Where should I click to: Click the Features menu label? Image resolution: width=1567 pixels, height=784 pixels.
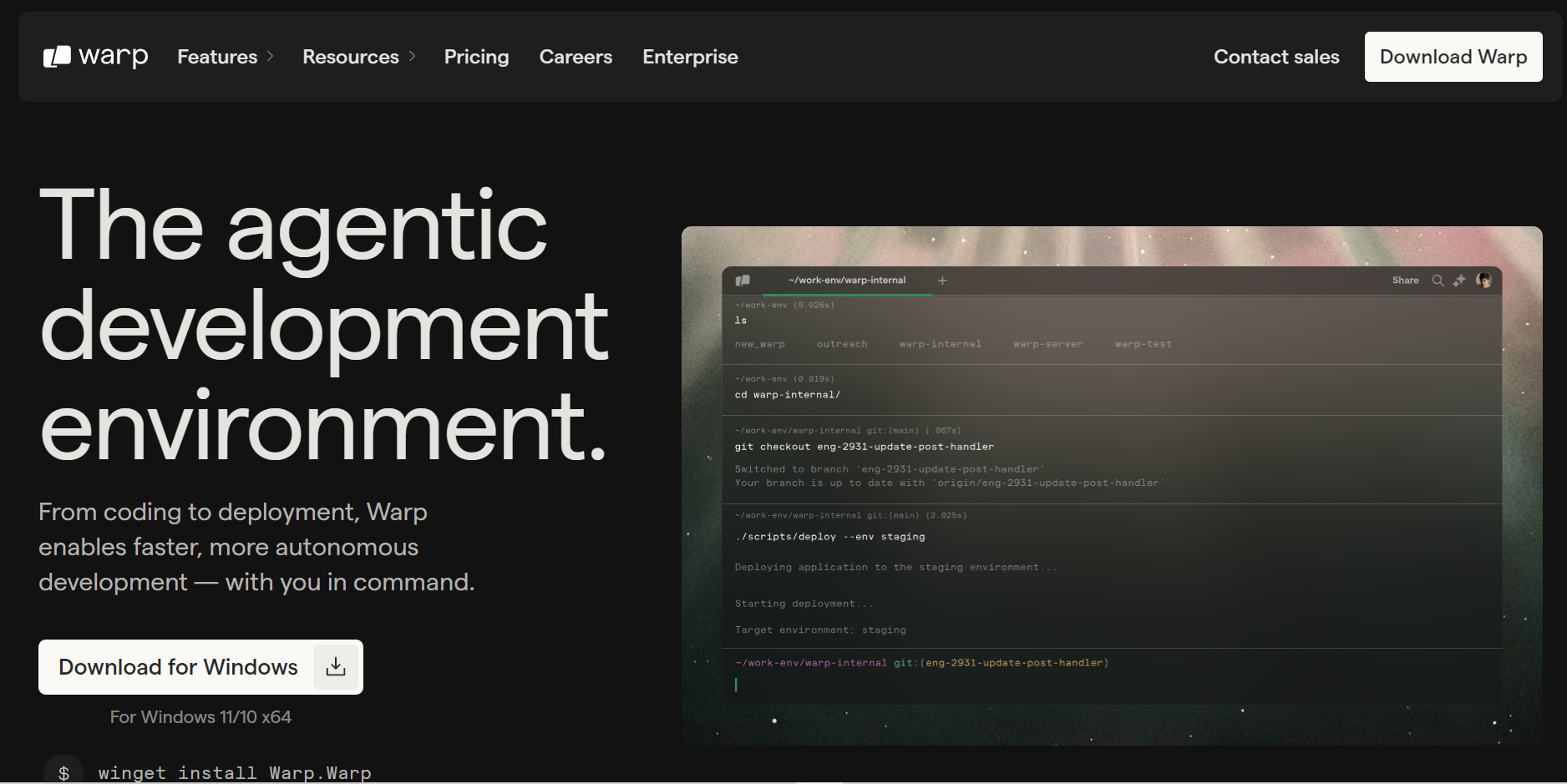[217, 57]
